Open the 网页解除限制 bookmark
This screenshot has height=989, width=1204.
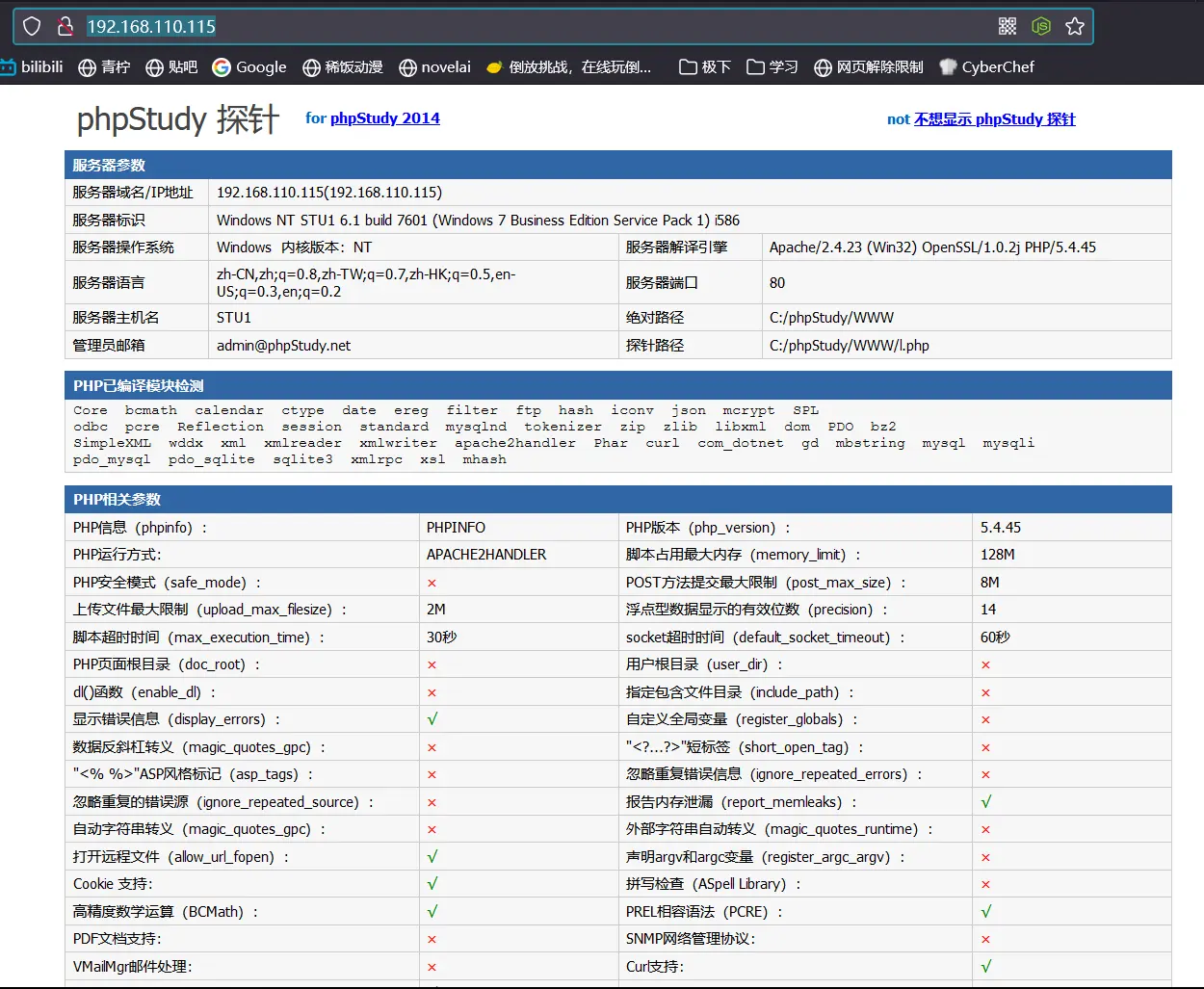pyautogui.click(x=869, y=66)
